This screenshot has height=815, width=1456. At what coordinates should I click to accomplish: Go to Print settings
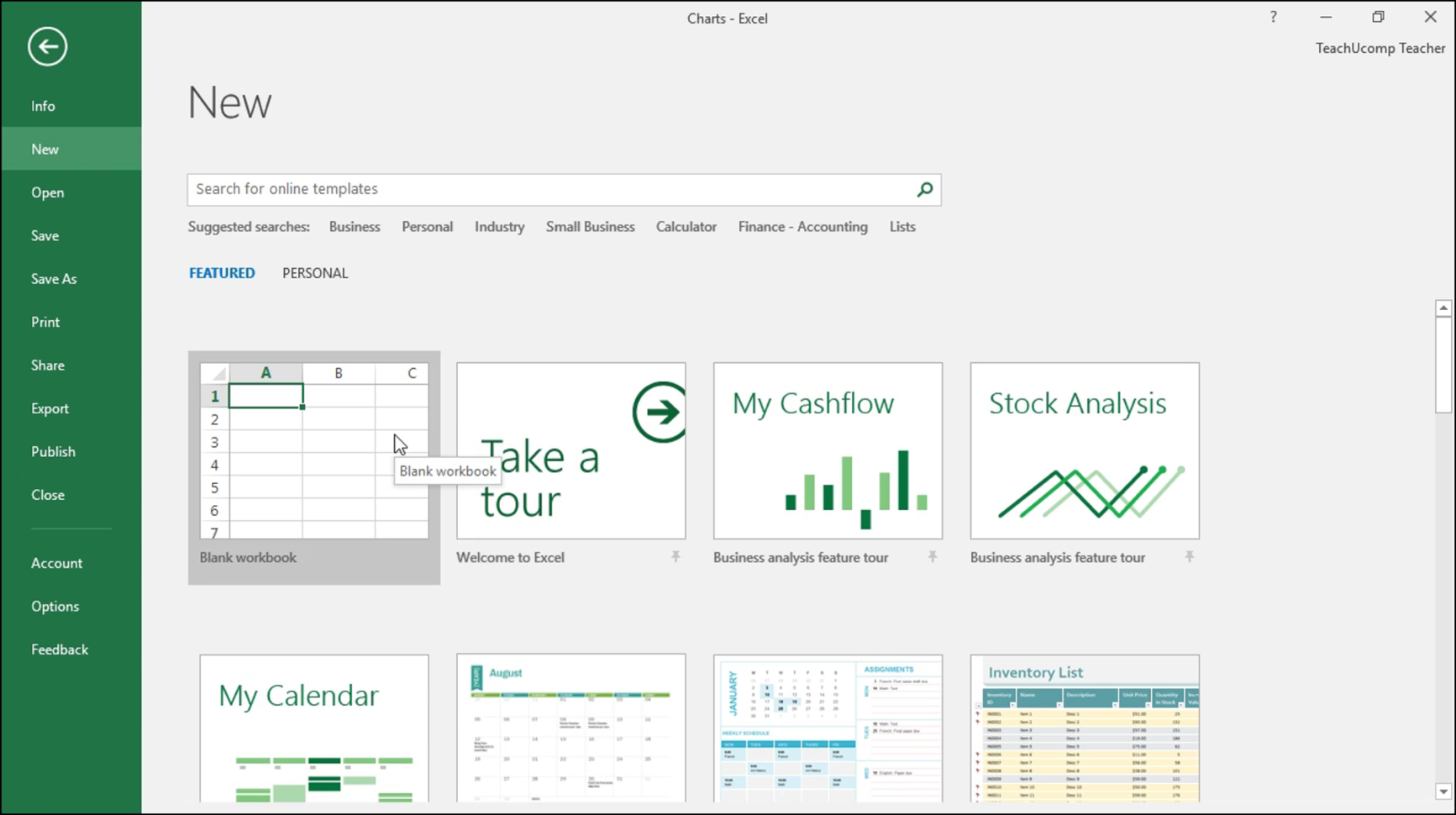(x=45, y=322)
